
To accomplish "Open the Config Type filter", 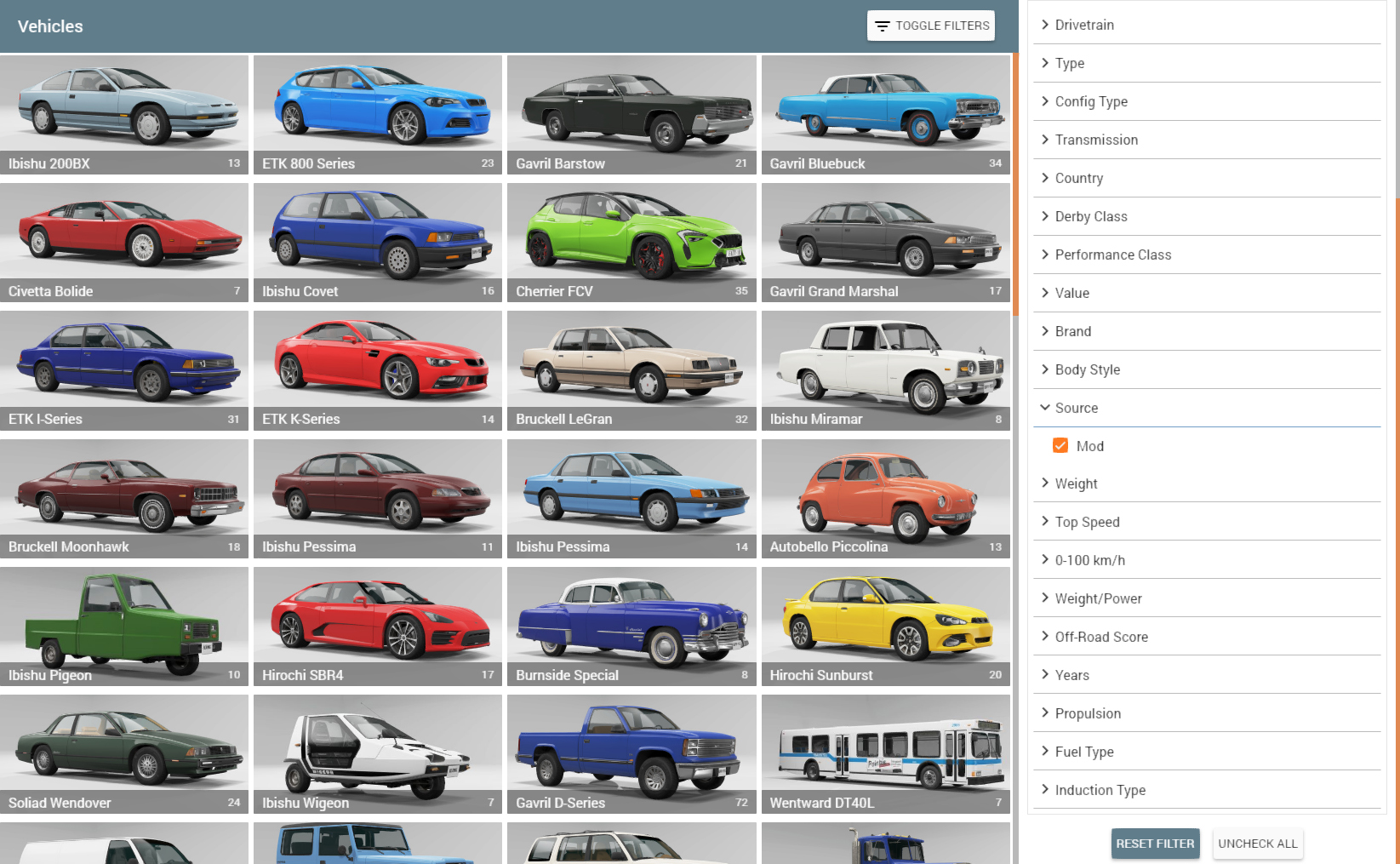I will click(x=1207, y=101).
